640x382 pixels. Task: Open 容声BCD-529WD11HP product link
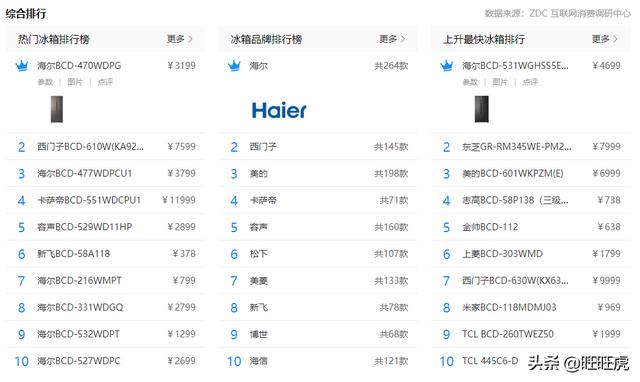[84, 227]
